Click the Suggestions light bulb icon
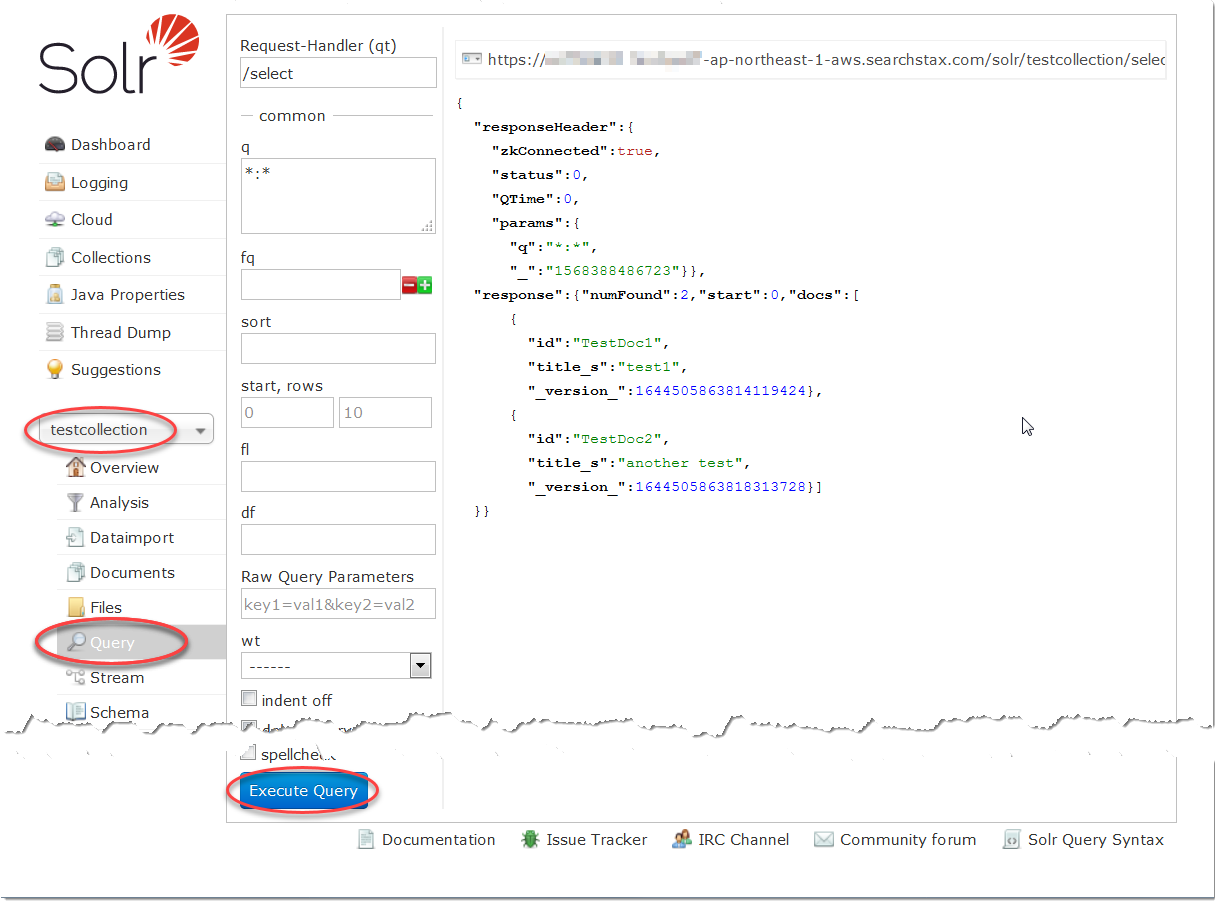1215x902 pixels. coord(55,370)
